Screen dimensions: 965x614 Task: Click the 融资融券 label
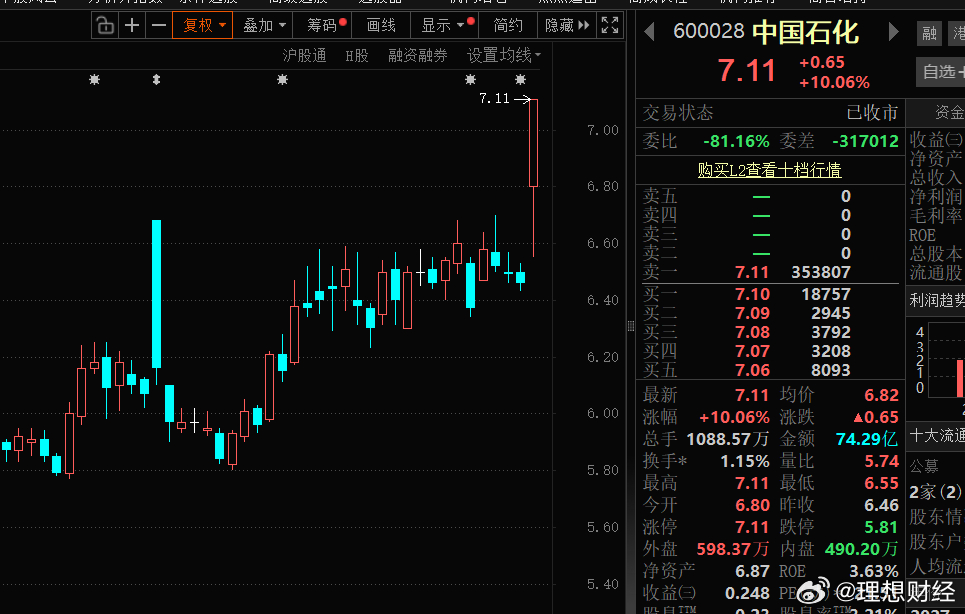(x=417, y=56)
